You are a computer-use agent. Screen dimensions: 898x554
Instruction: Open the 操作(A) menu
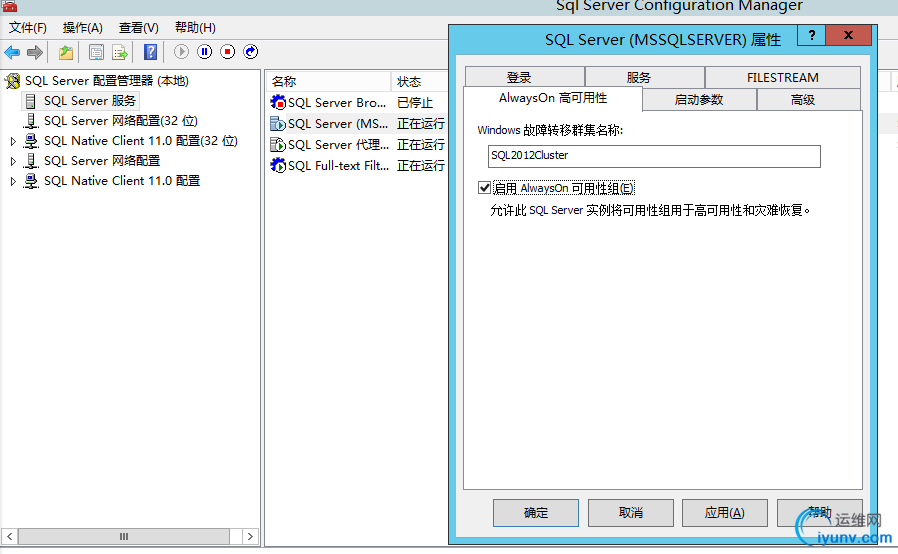(82, 27)
